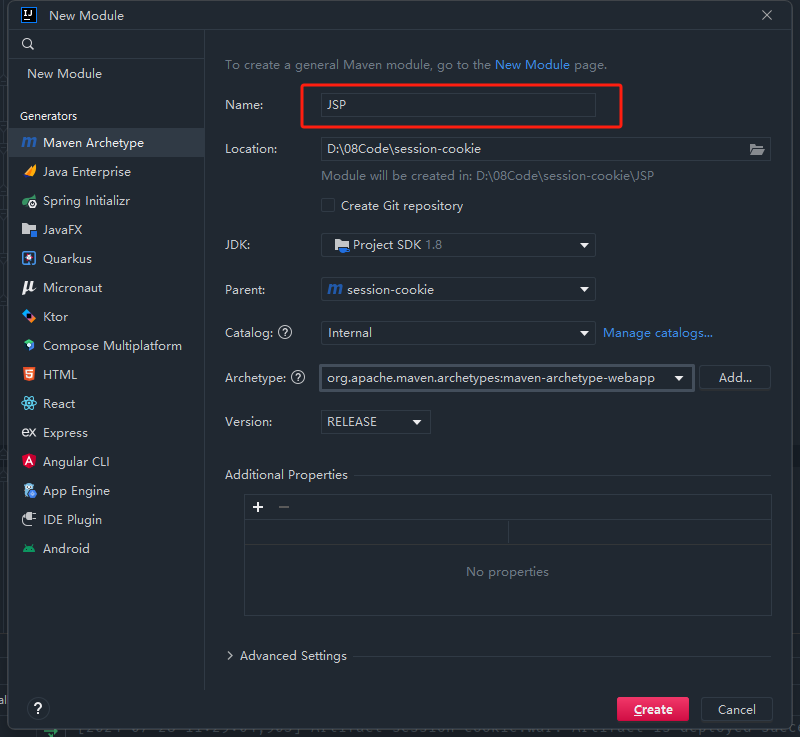Pick the JavaFX generator
Viewport: 800px width, 737px height.
coord(106,230)
